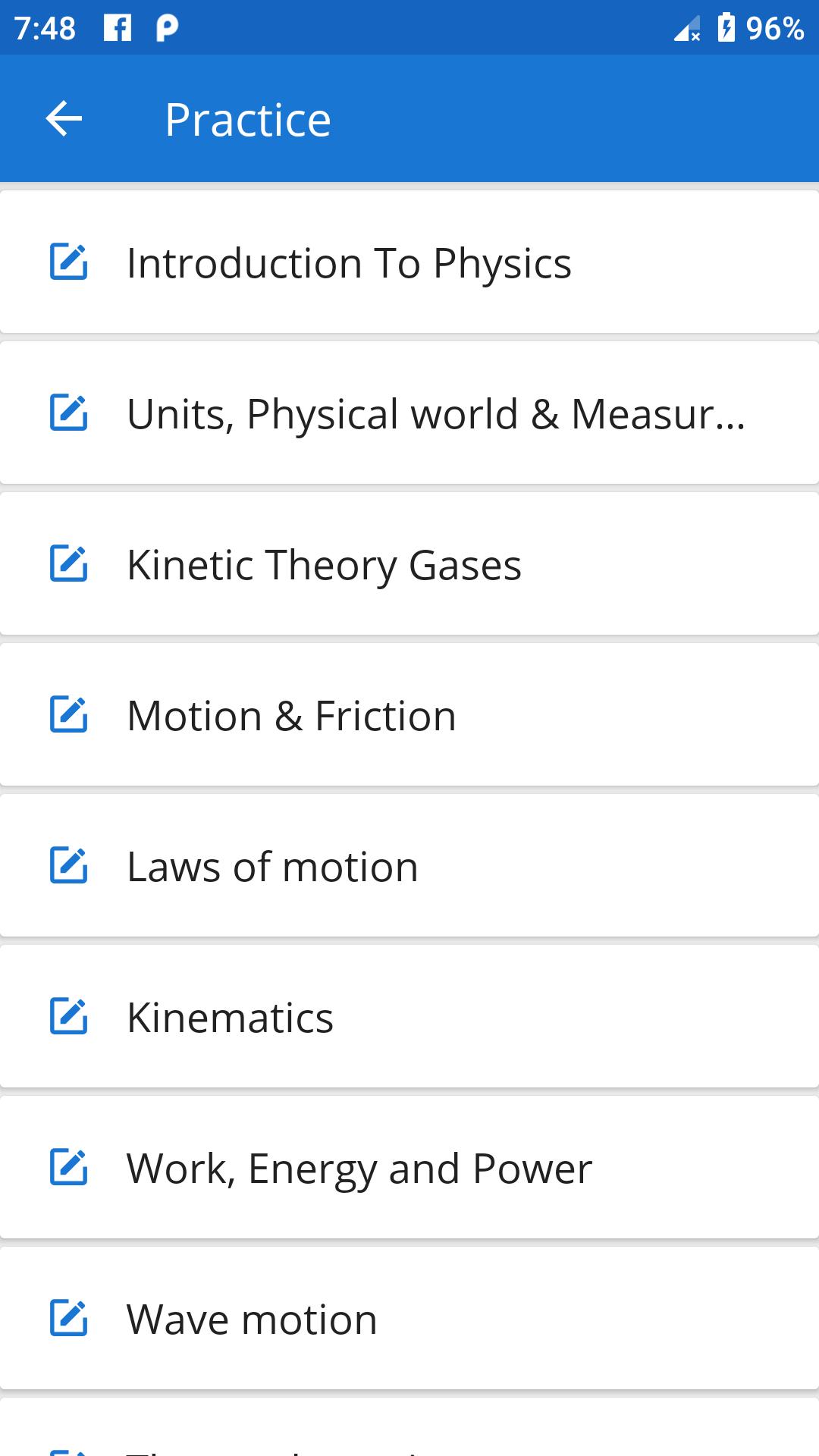Select Kinematics practice topic
The image size is (819, 1456).
(230, 1018)
